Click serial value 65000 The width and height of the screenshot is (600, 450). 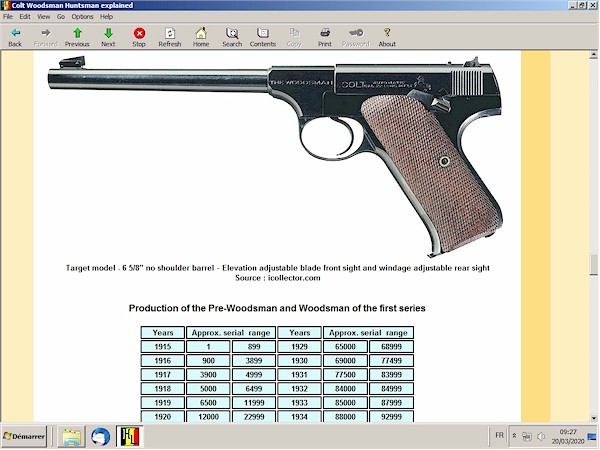pos(345,347)
